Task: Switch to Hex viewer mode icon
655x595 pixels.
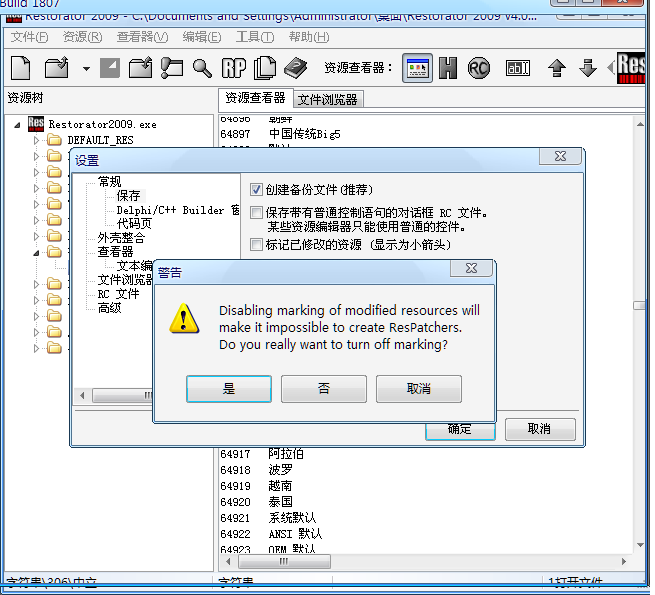Action: click(x=448, y=68)
